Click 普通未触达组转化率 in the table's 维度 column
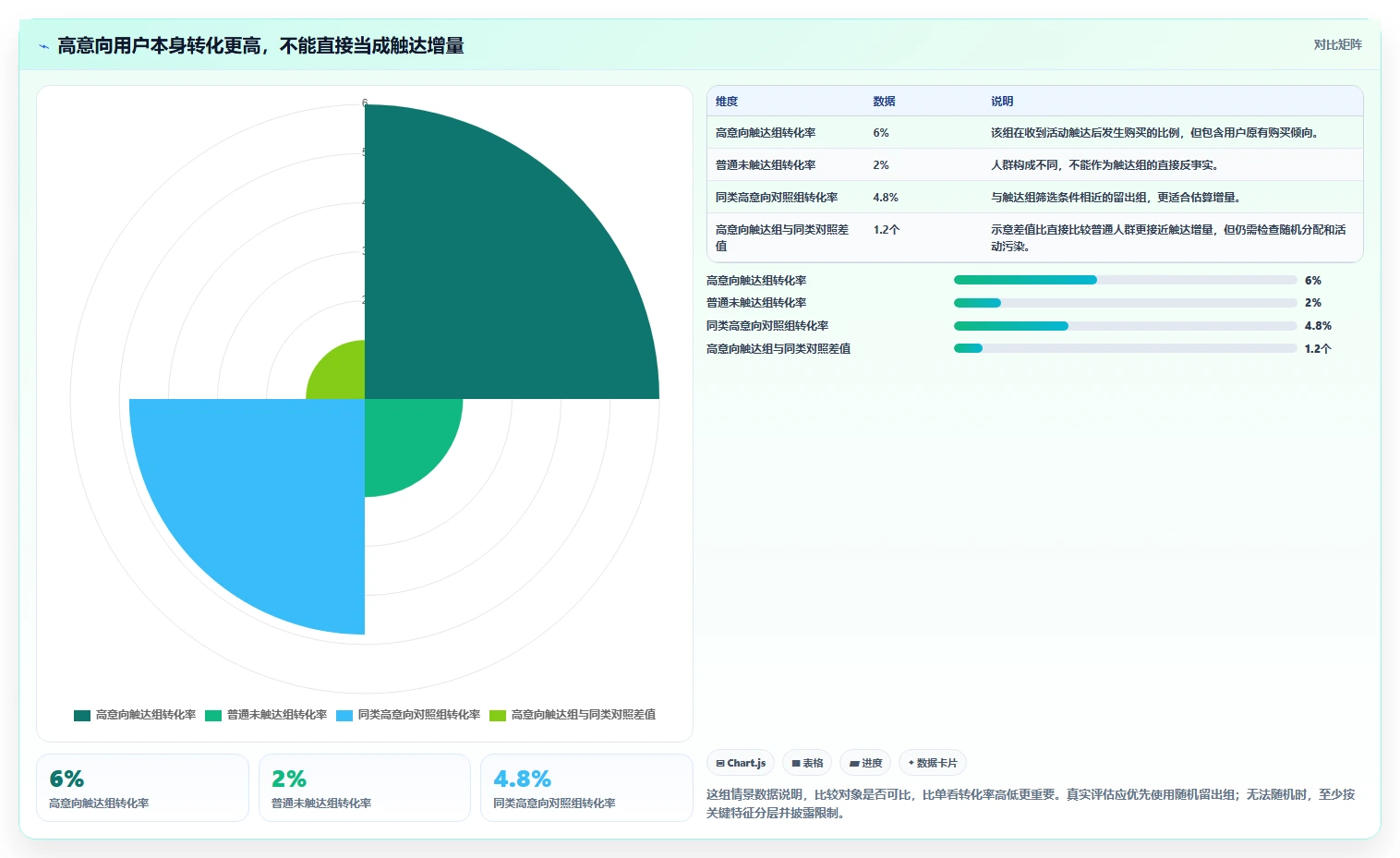 click(766, 165)
